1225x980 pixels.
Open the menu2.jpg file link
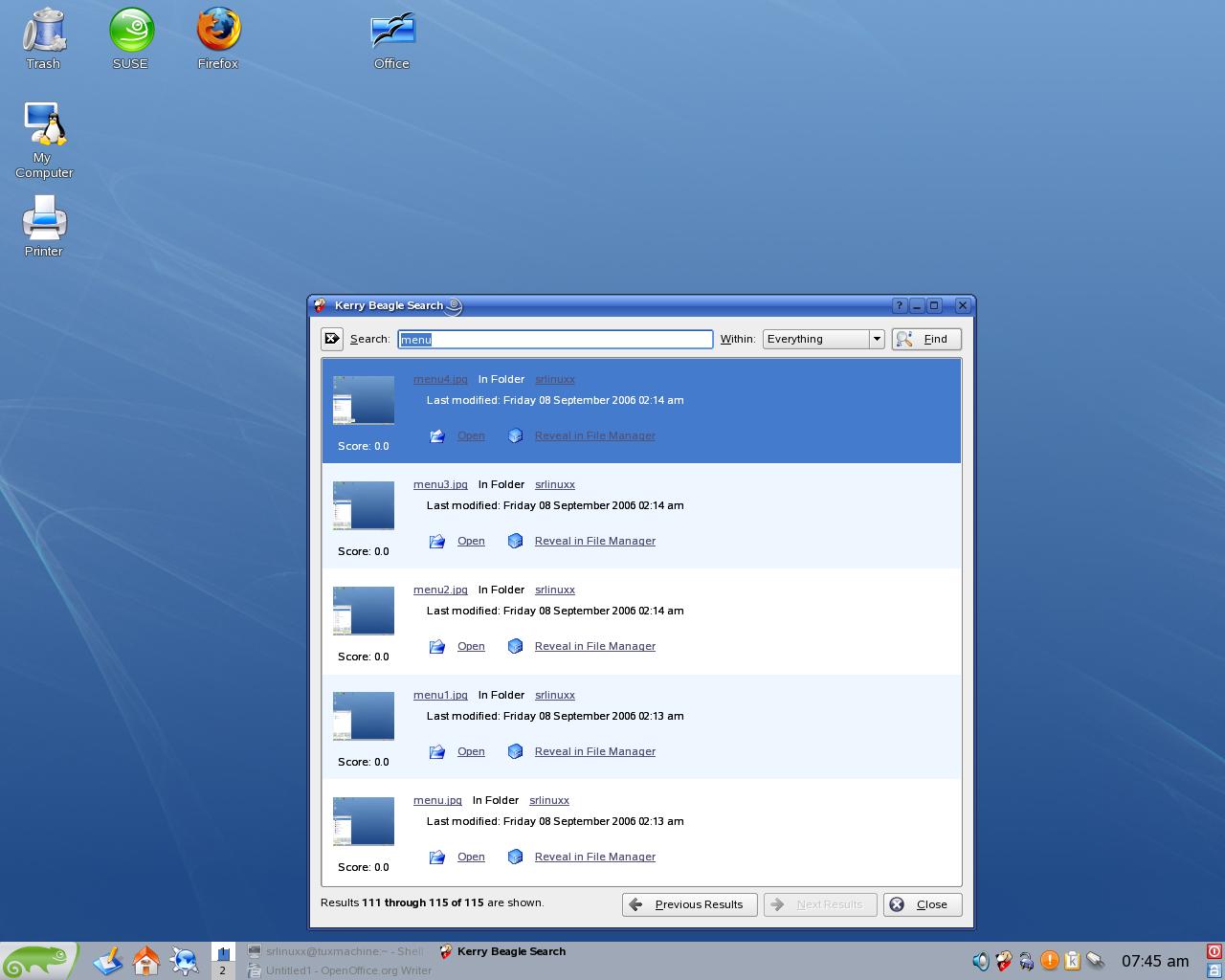point(440,590)
